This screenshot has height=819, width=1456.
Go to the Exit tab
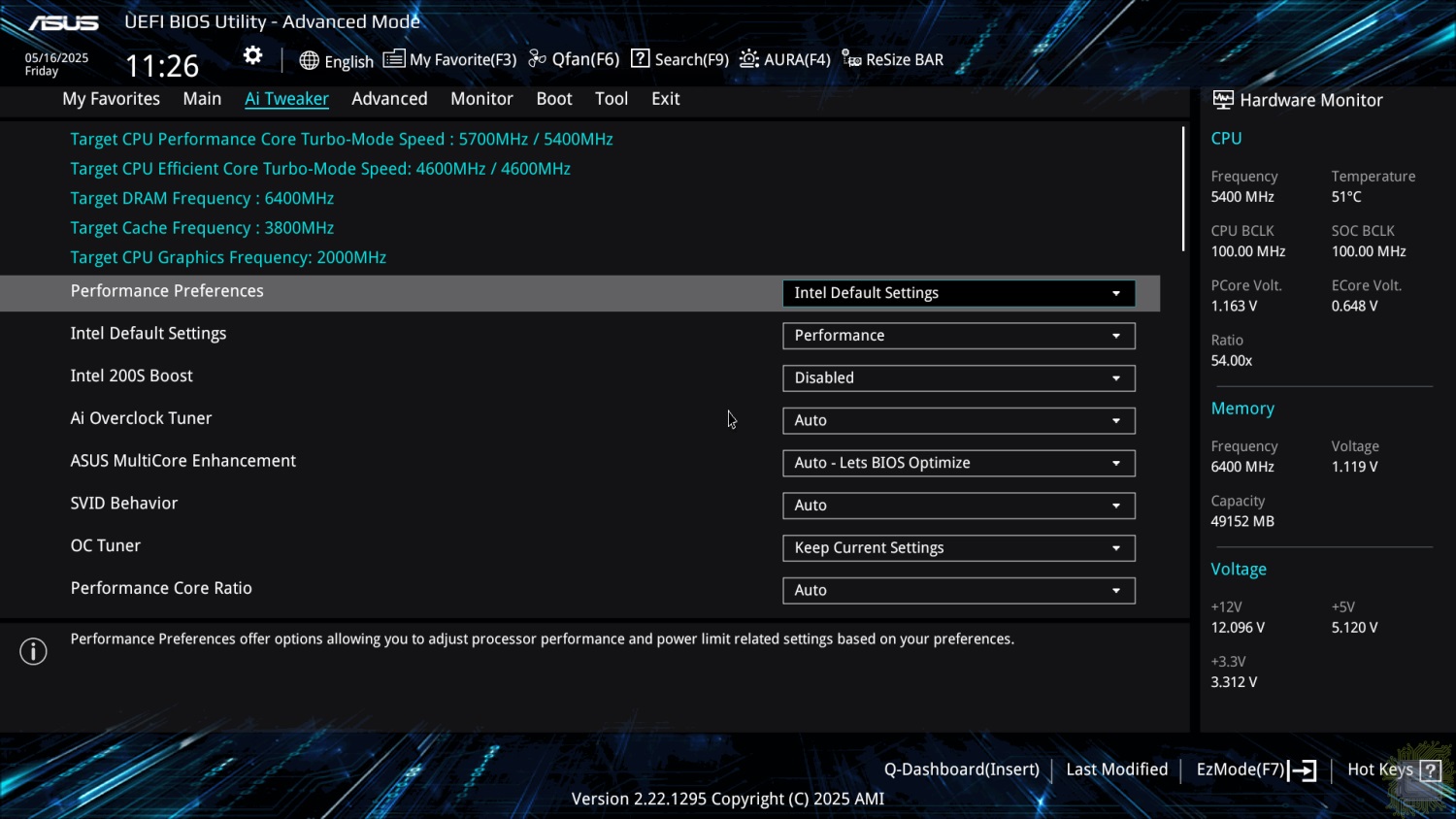pos(666,99)
